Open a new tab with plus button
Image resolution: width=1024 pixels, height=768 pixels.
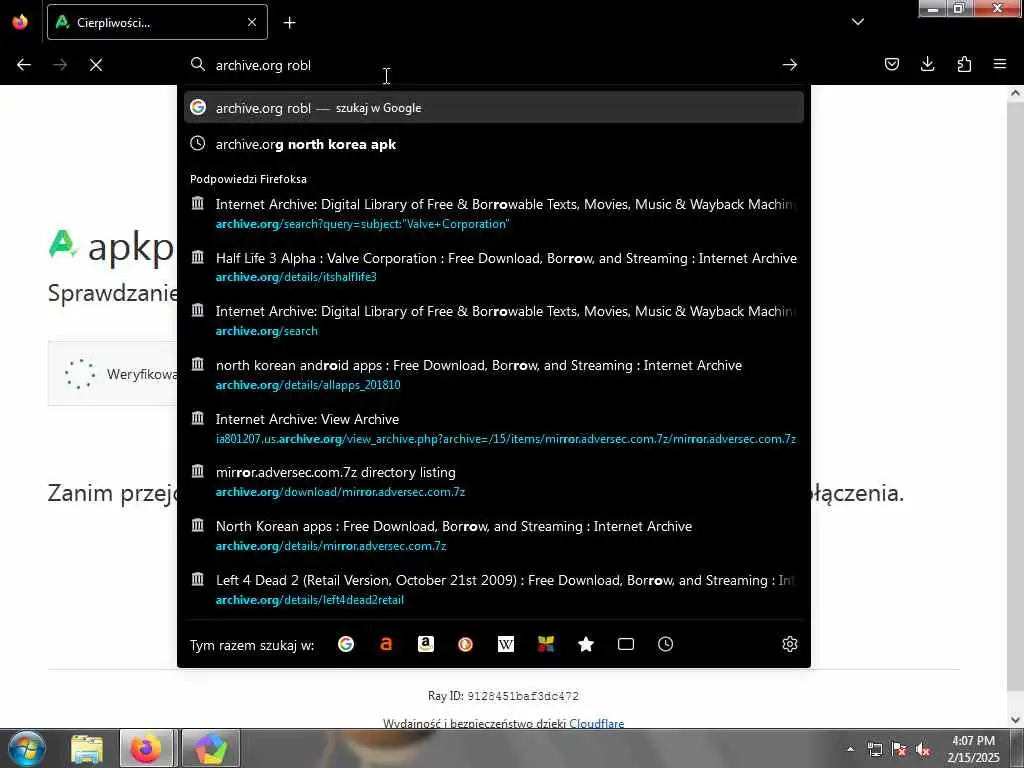pyautogui.click(x=289, y=23)
